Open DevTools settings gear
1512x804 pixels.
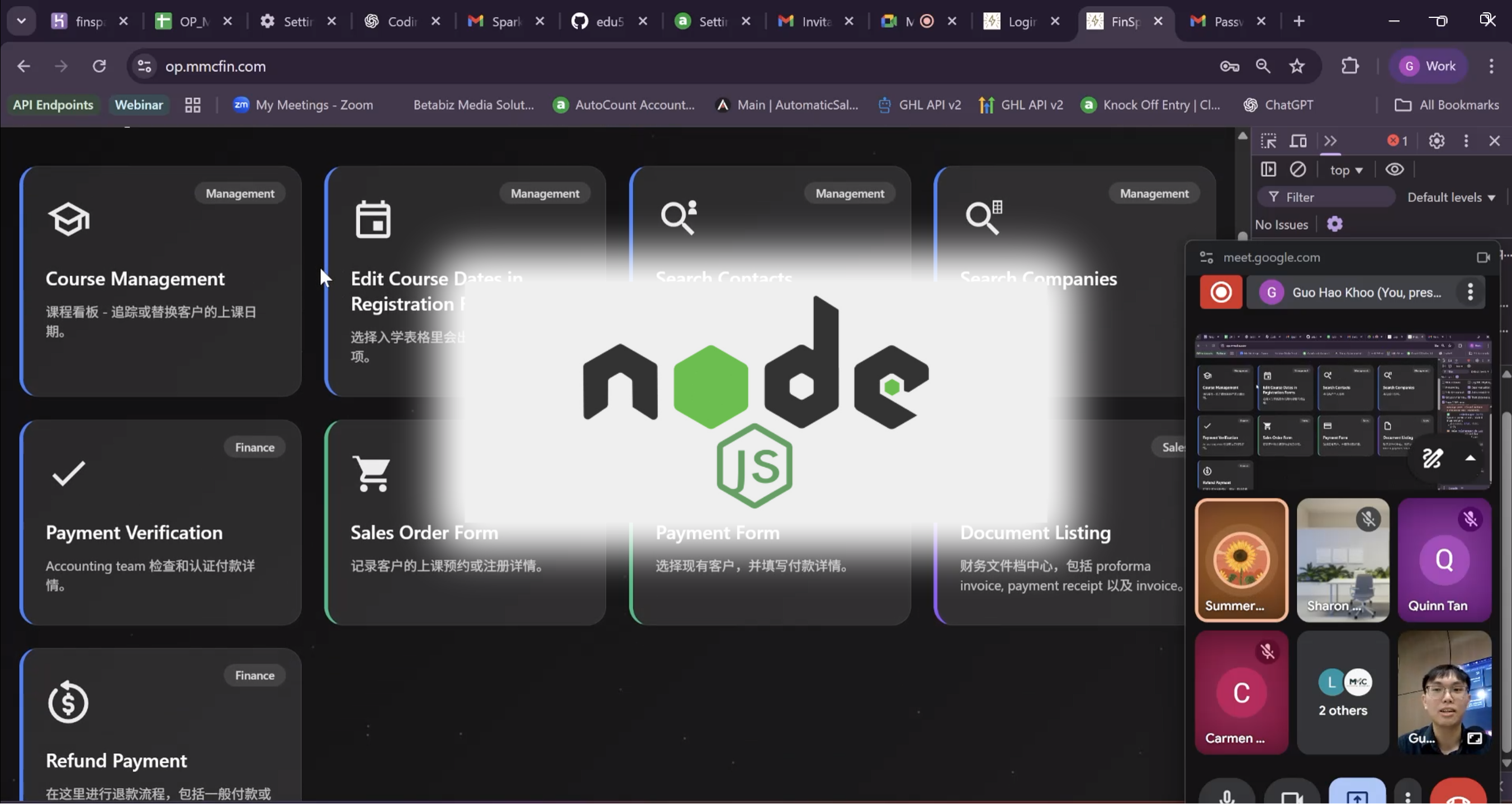click(1437, 141)
